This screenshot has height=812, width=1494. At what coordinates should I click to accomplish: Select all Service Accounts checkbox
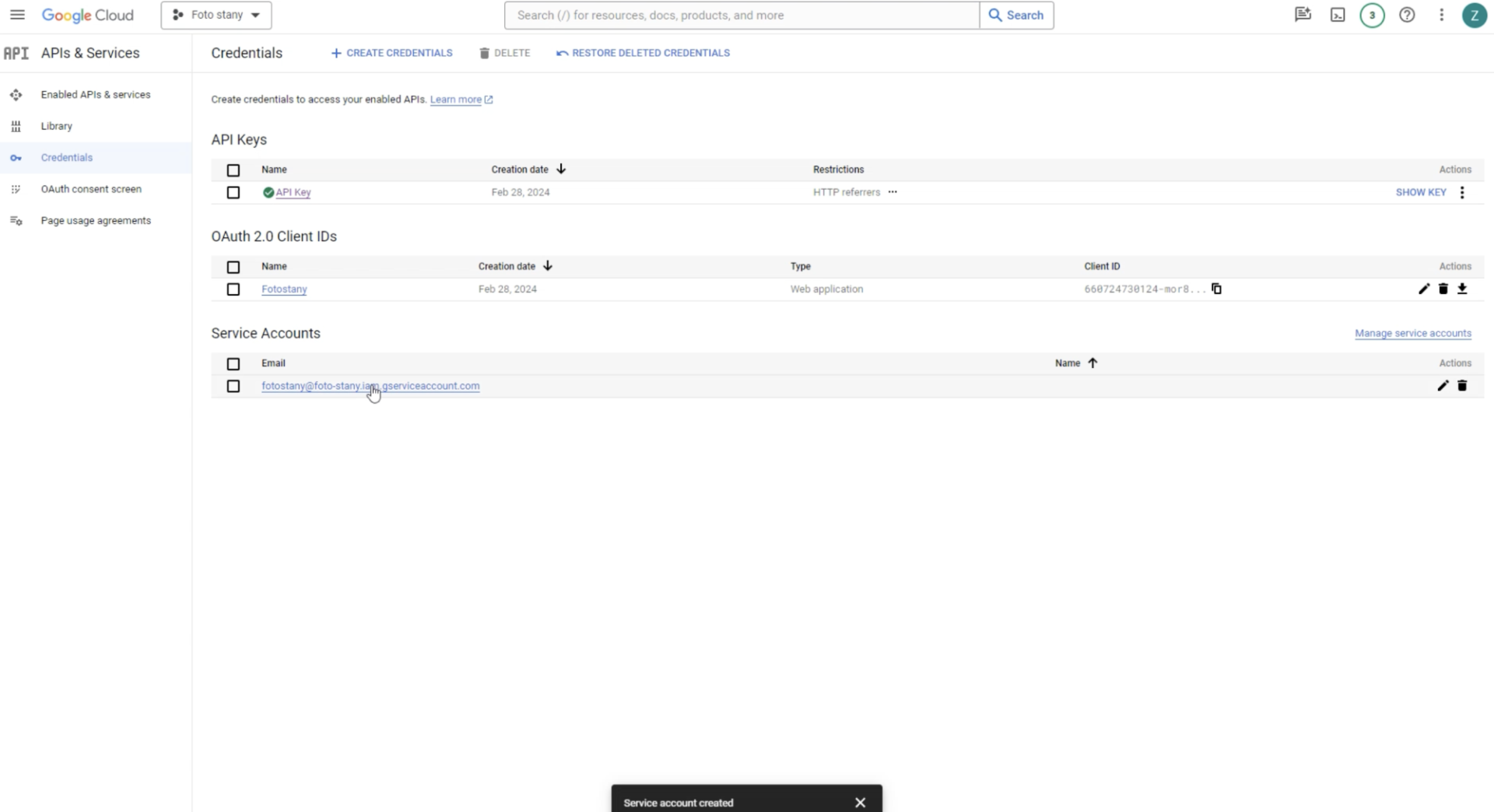(x=233, y=364)
